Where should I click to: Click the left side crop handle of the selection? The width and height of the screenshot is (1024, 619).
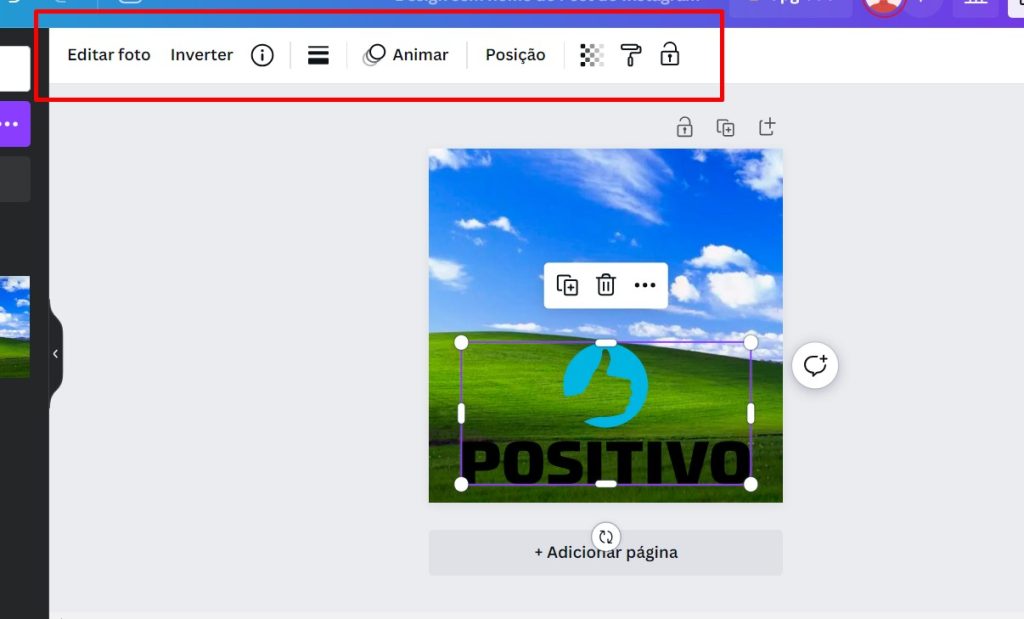point(461,413)
